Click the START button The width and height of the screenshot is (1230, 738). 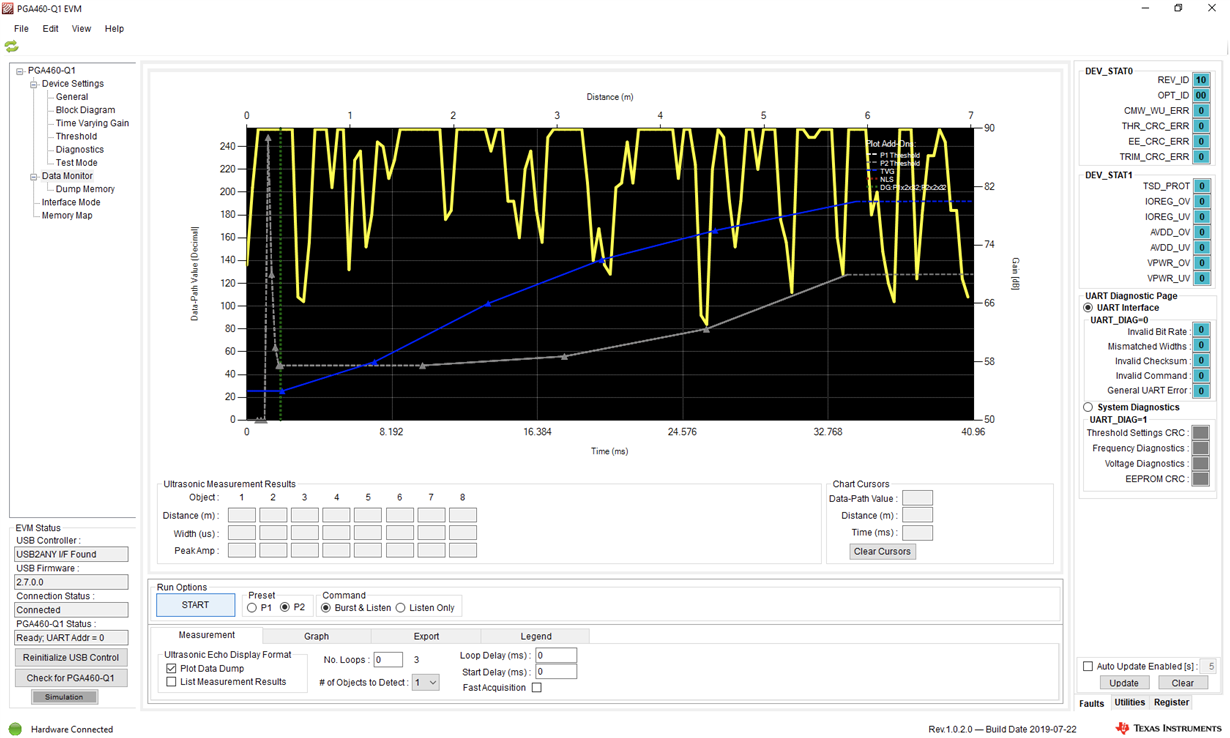(x=195, y=605)
